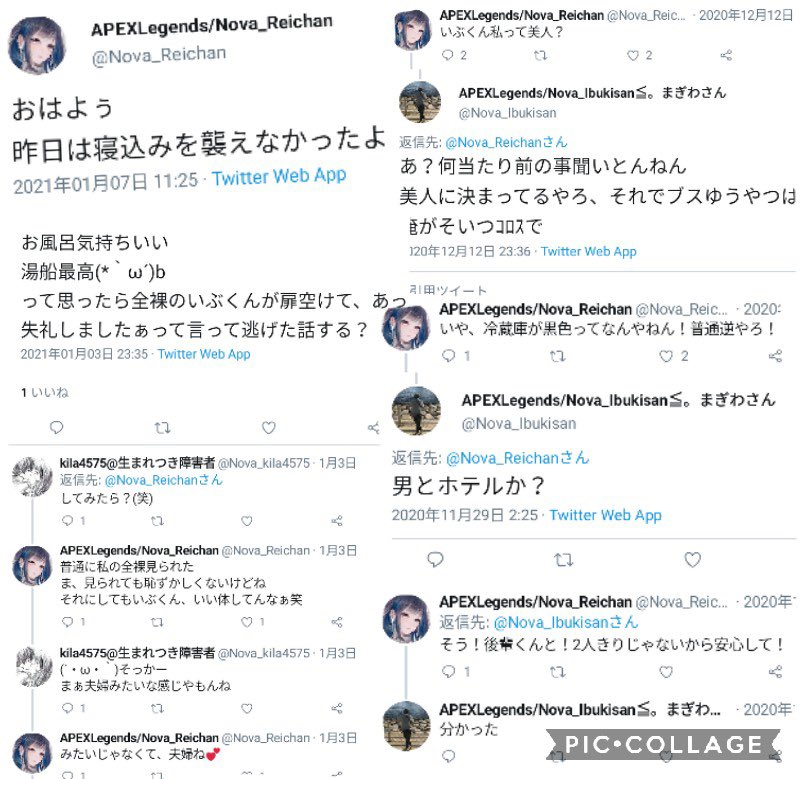Like the 冷蔵庫が黒色 tweet

click(666, 356)
